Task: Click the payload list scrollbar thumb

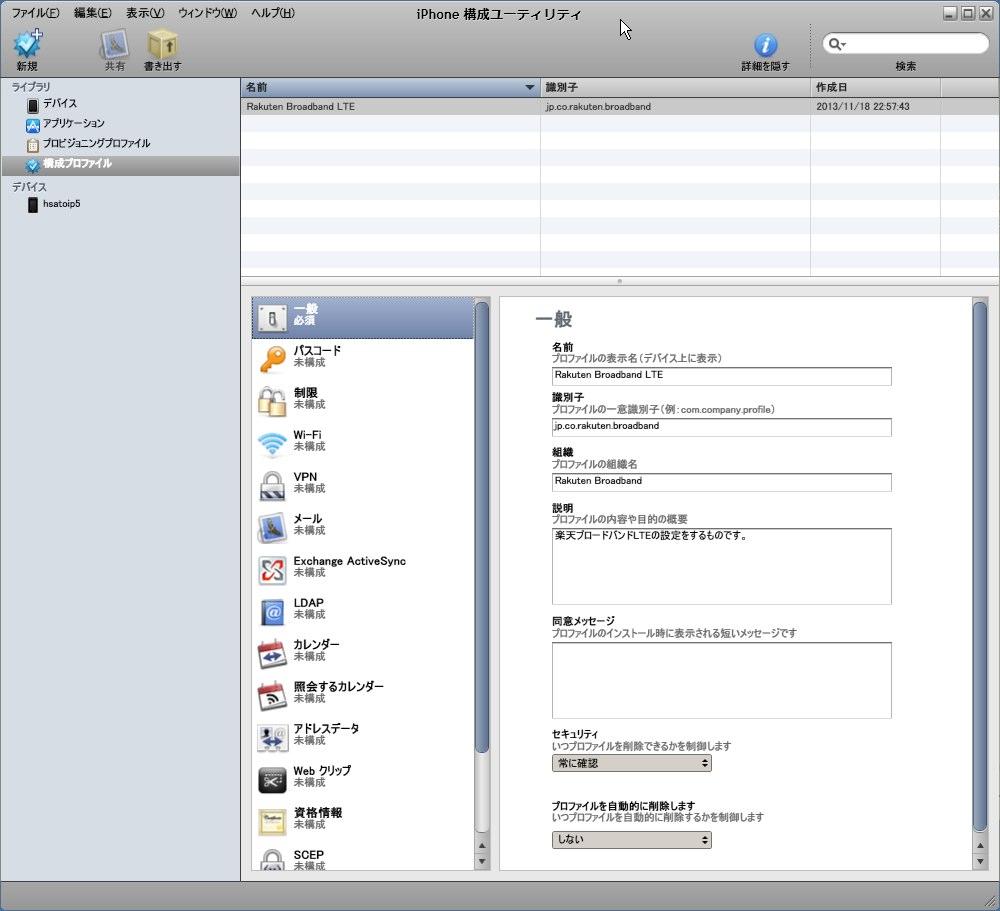Action: tap(482, 527)
